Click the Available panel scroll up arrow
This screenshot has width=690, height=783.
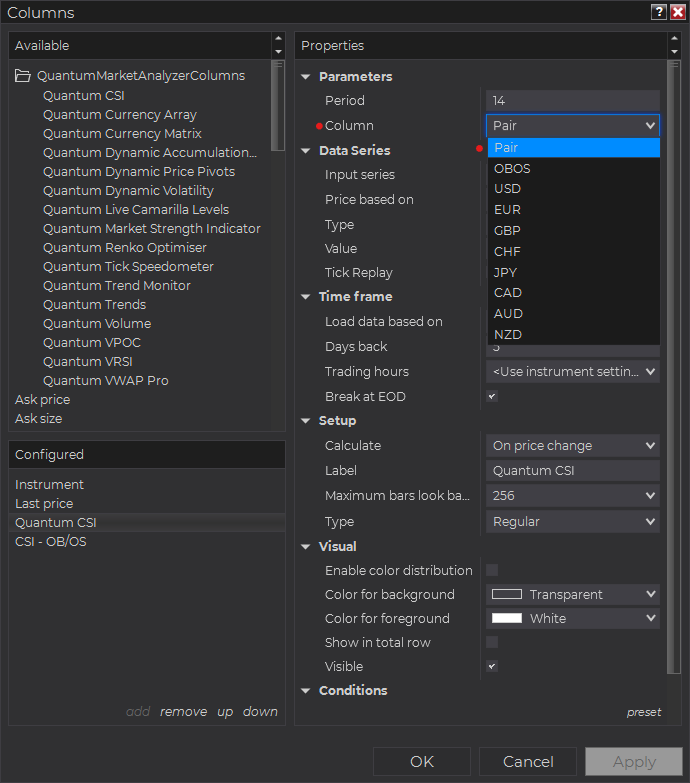278,38
